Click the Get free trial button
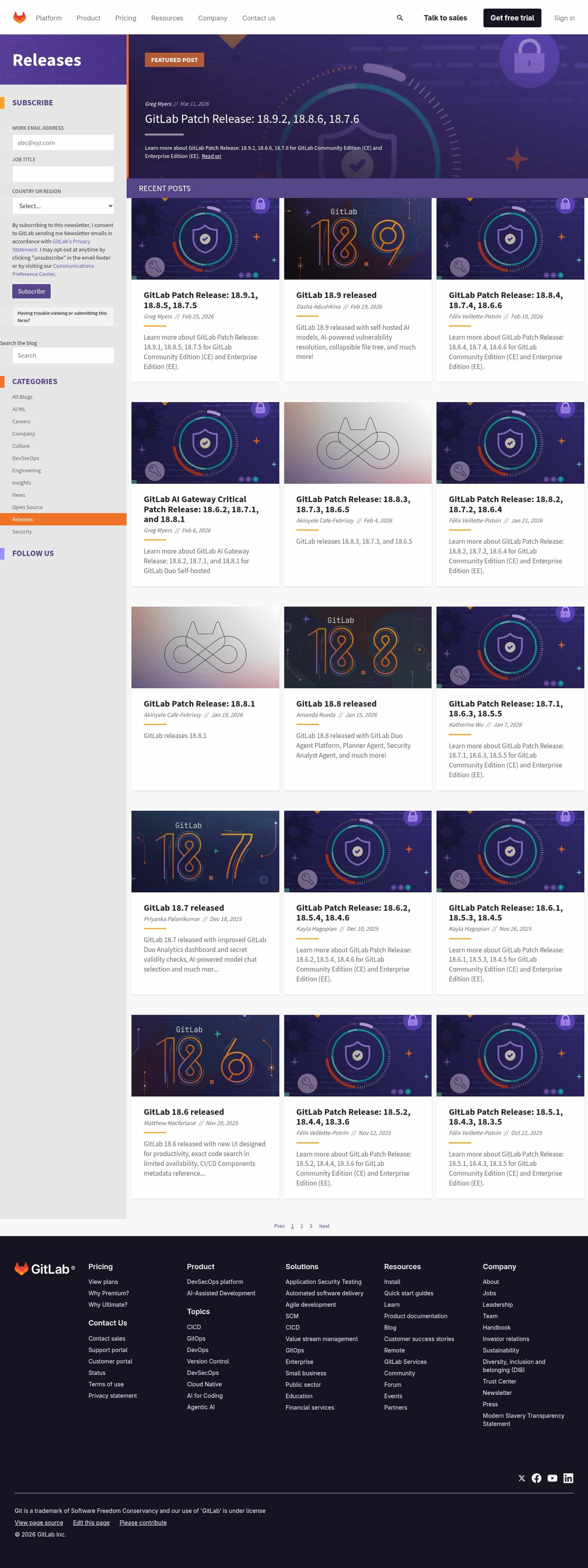This screenshot has height=1568, width=588. 512,18
